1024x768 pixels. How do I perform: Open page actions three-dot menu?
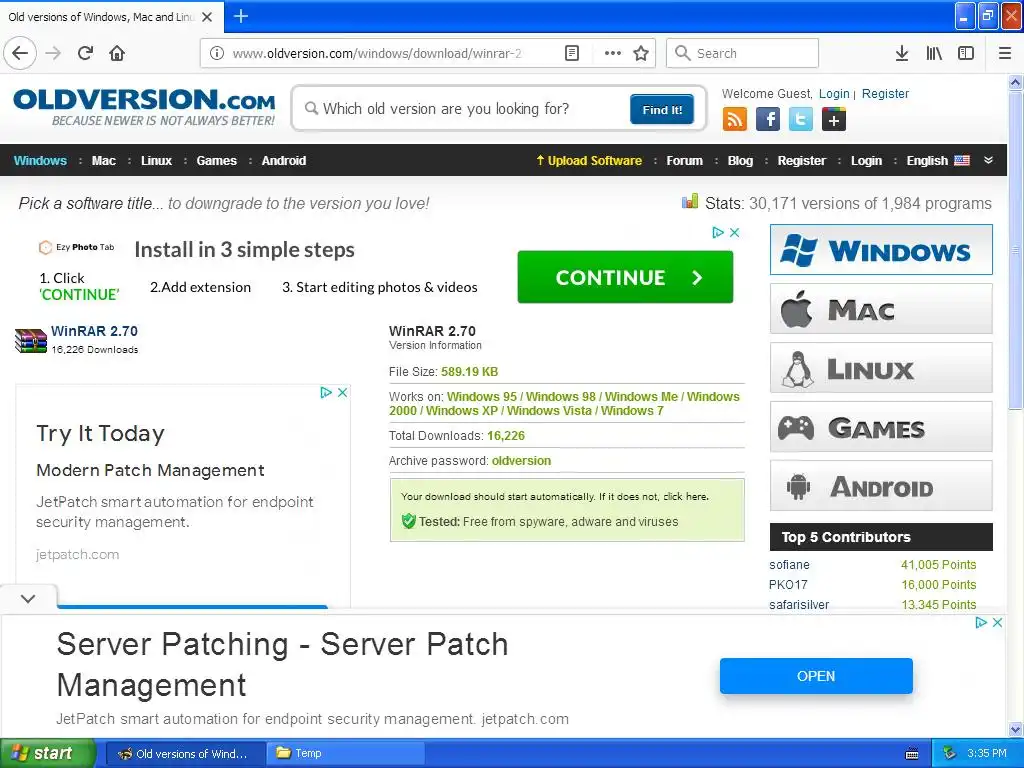click(x=613, y=53)
